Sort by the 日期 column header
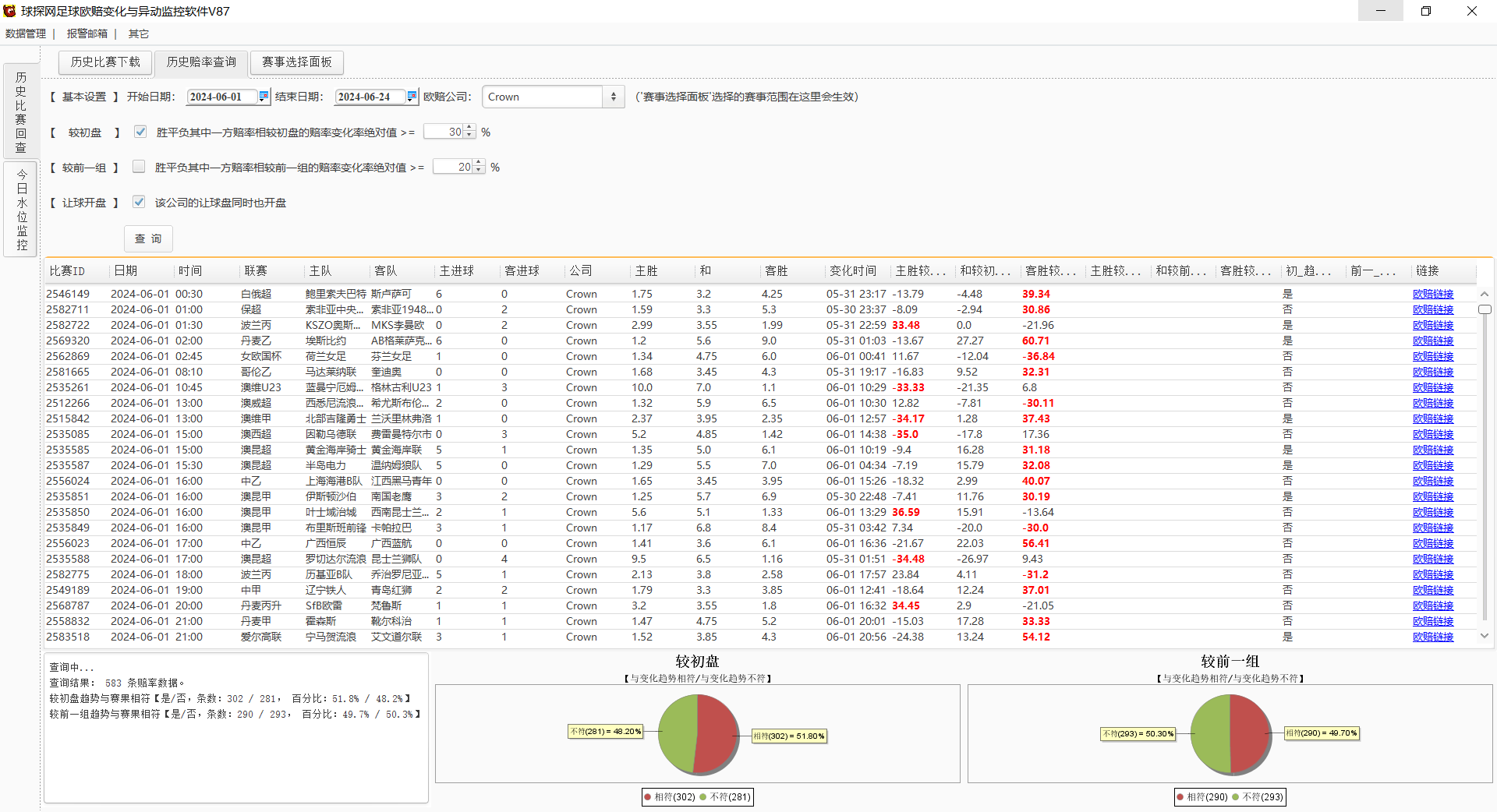This screenshot has height=812, width=1497. tap(142, 270)
